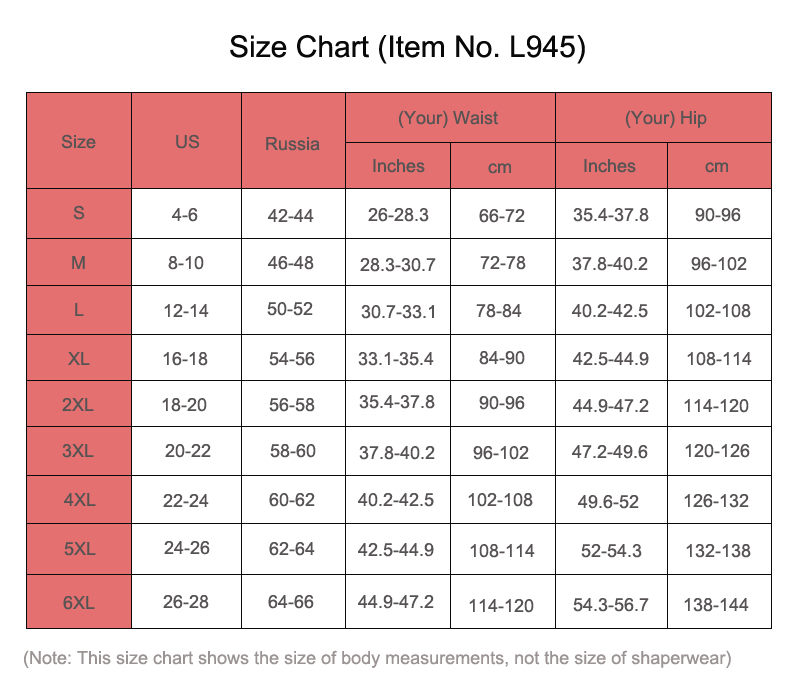Select the M size row label
800x692 pixels.
click(78, 262)
